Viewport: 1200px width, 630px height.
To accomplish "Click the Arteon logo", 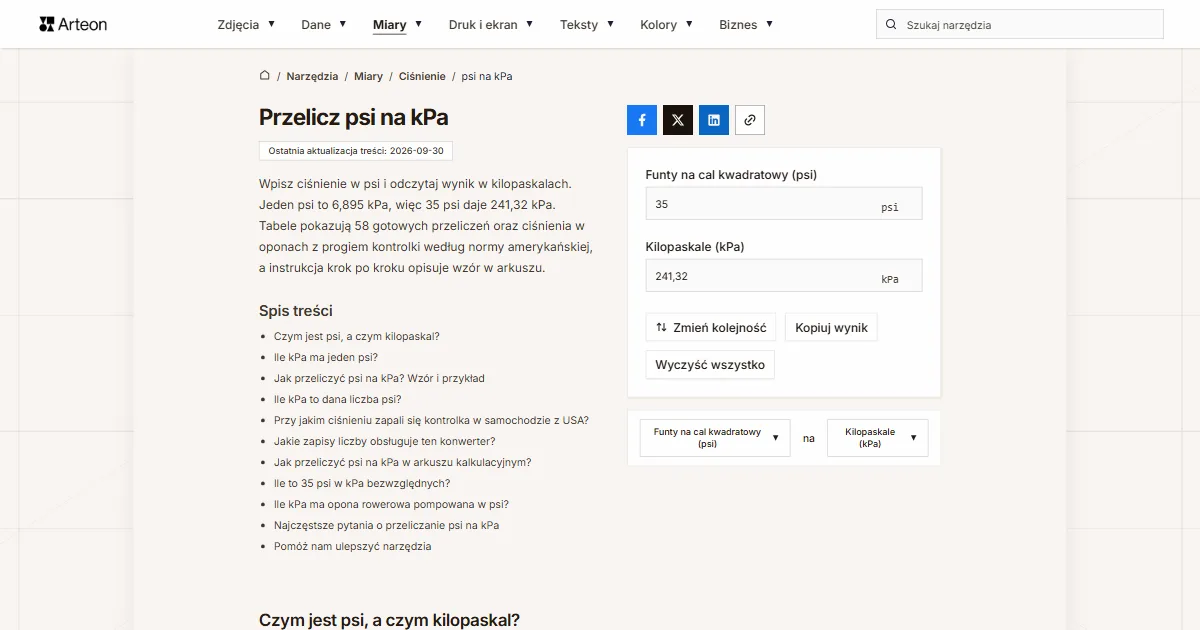I will (73, 24).
